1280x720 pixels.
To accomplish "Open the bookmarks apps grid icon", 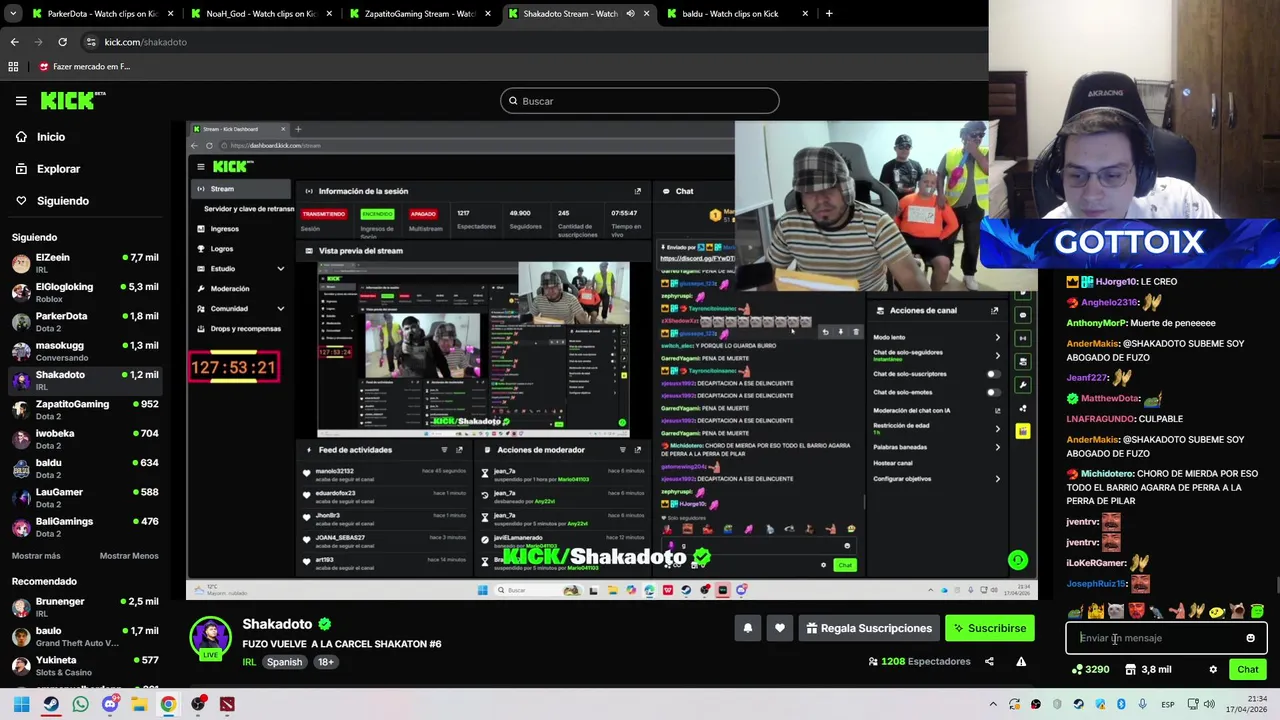I will point(13,67).
